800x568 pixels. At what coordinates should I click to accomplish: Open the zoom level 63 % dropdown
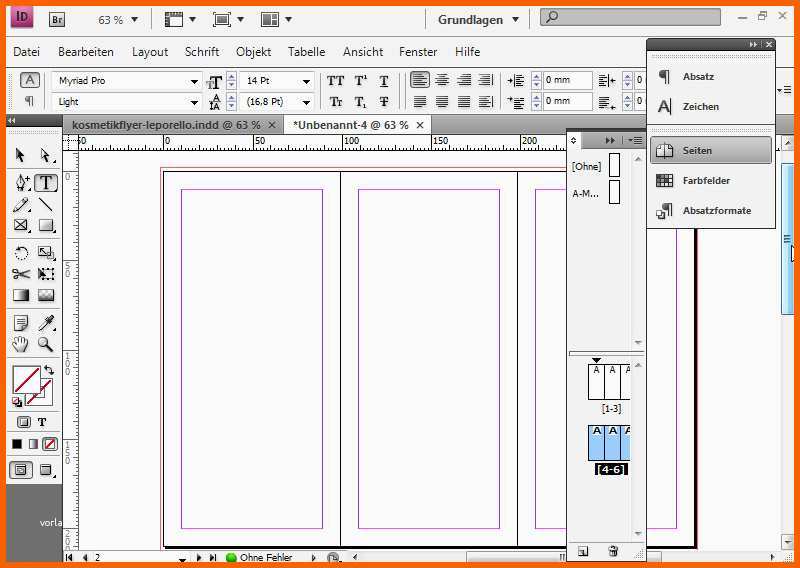point(135,19)
